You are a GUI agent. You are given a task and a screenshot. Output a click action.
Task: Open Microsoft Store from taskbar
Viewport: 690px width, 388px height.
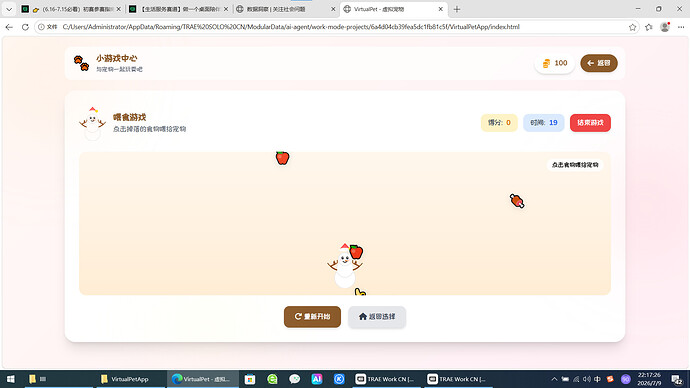tap(250, 379)
